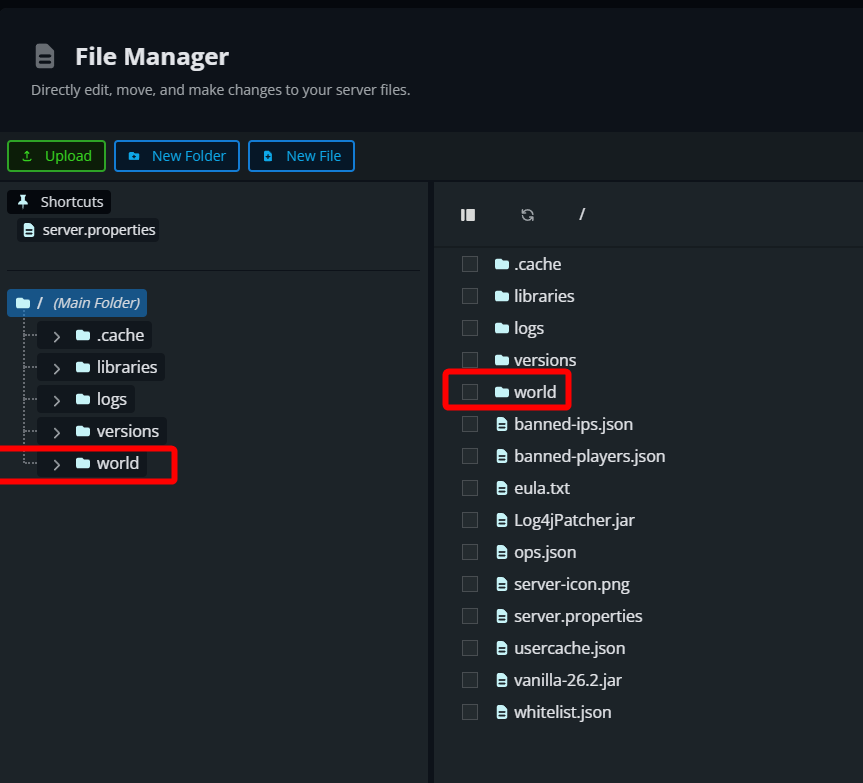Viewport: 863px width, 783px height.
Task: Expand the logs folder in tree
Action: point(57,399)
